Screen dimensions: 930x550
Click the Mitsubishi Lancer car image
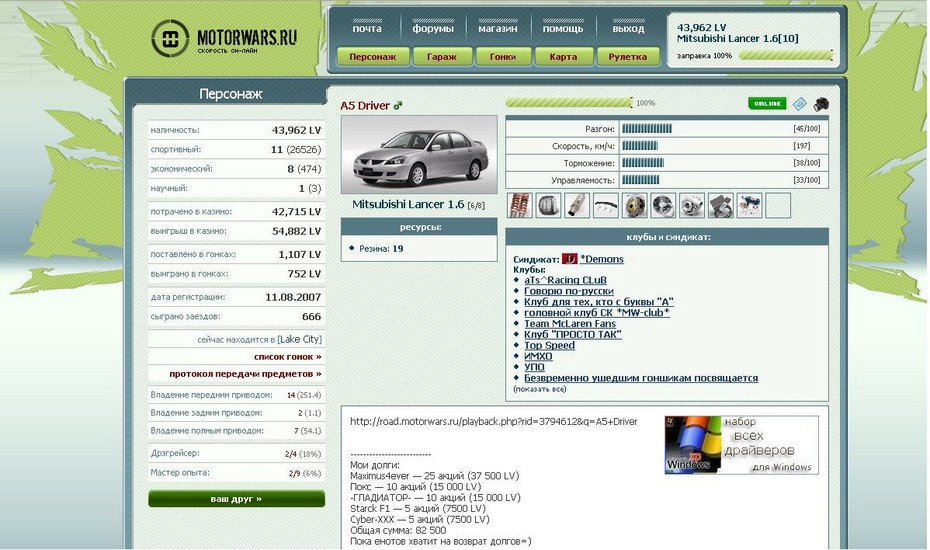coord(419,154)
